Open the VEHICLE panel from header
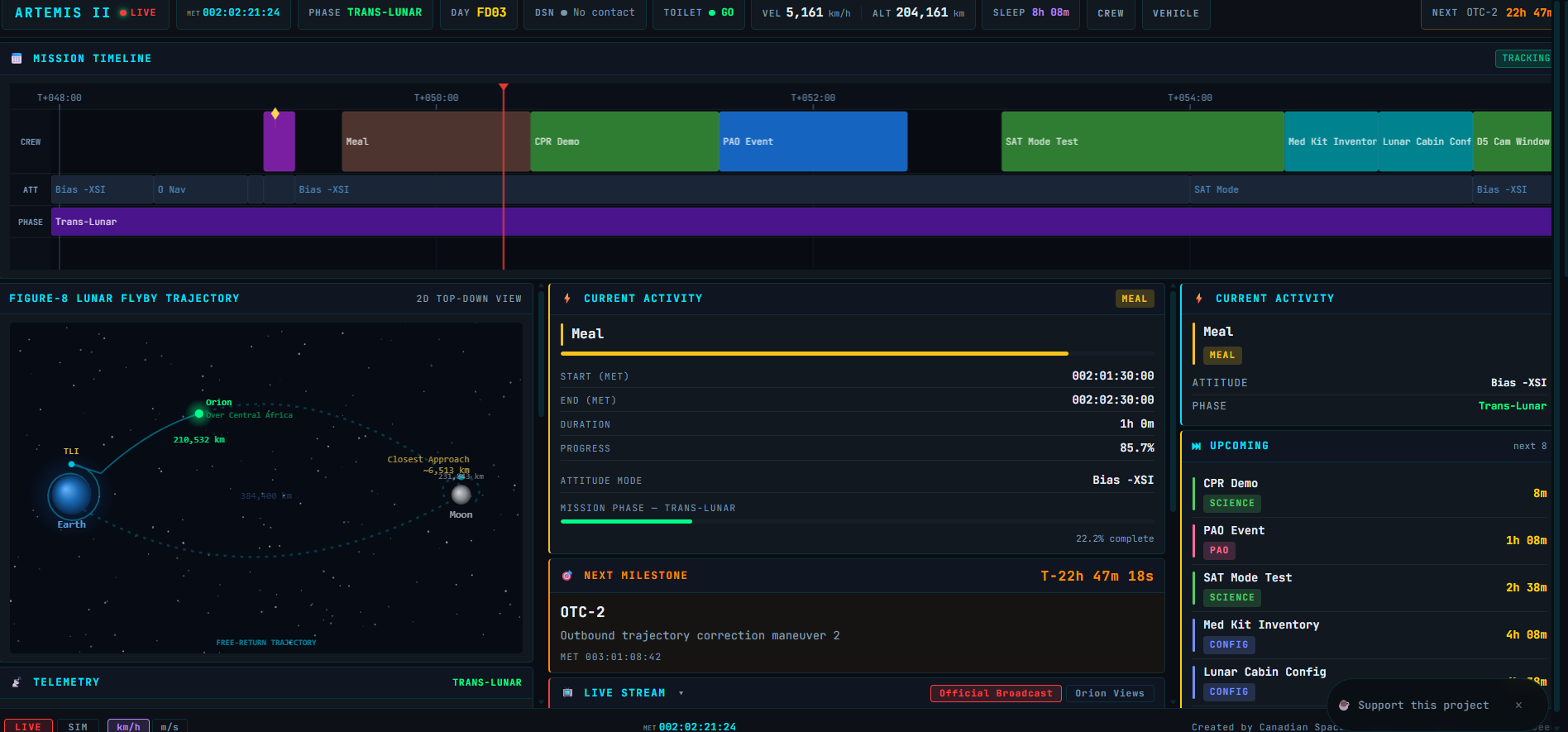The width and height of the screenshot is (1568, 732). tap(1176, 13)
